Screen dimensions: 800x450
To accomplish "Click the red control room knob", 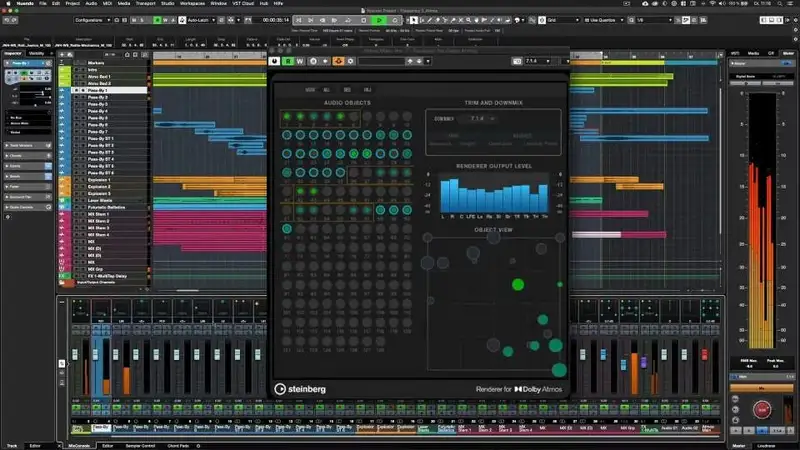I will (x=762, y=410).
